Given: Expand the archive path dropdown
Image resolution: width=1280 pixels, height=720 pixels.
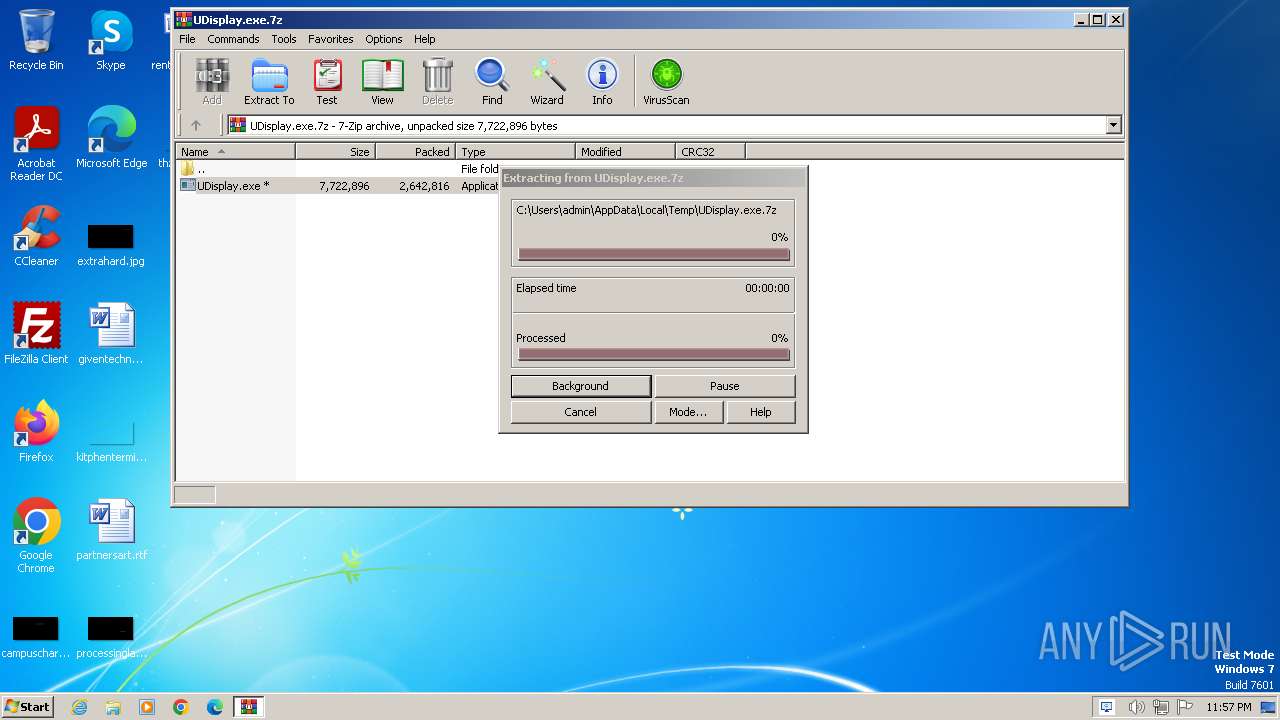Looking at the screenshot, I should point(1113,125).
